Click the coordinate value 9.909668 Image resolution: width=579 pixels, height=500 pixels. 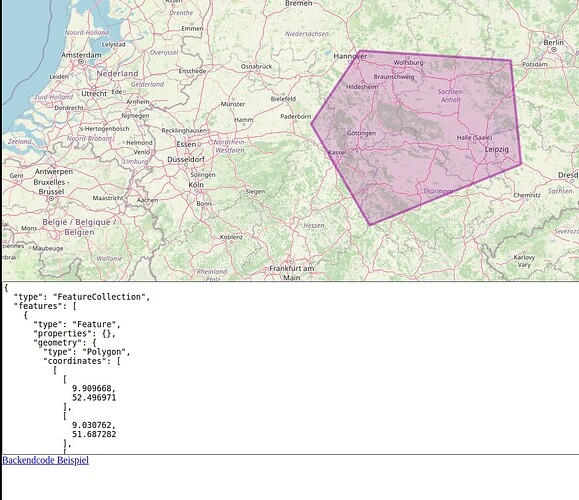(94, 388)
